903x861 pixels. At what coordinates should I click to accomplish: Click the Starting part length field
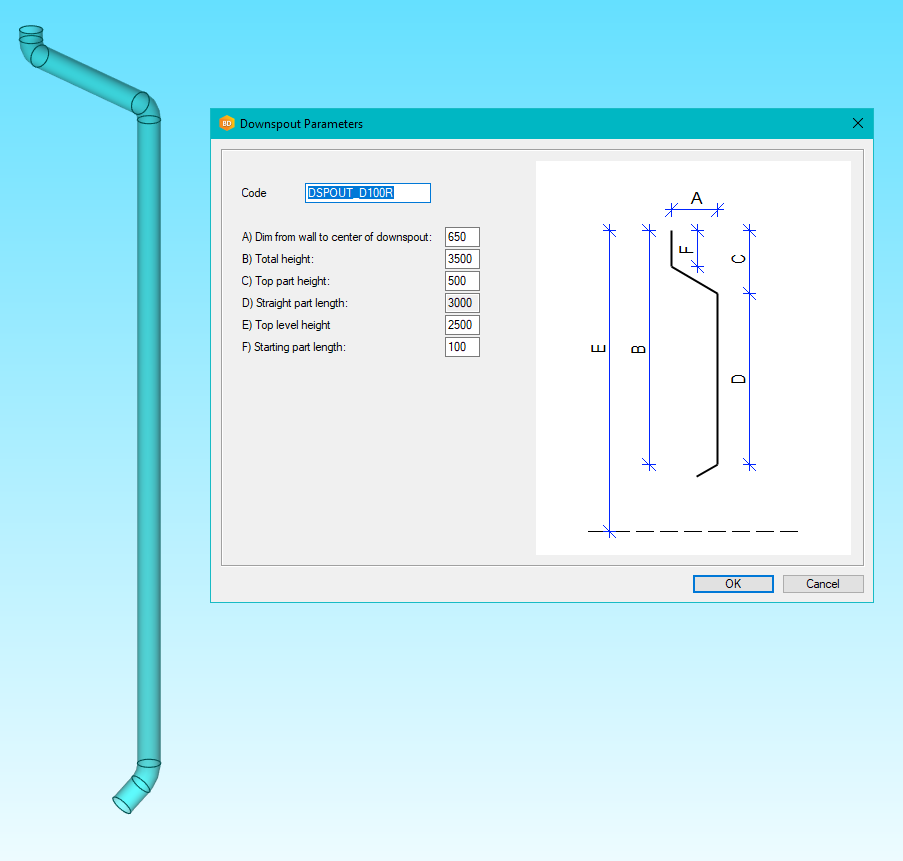462,347
